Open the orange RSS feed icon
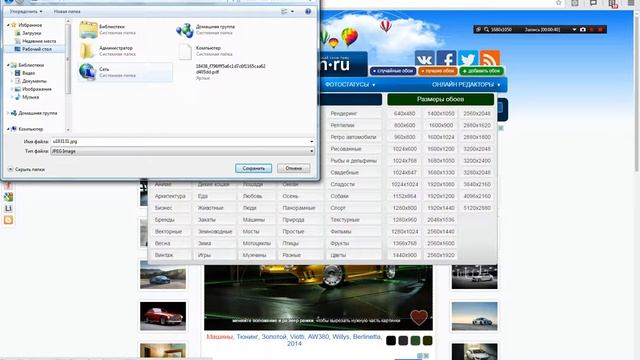 (490, 59)
